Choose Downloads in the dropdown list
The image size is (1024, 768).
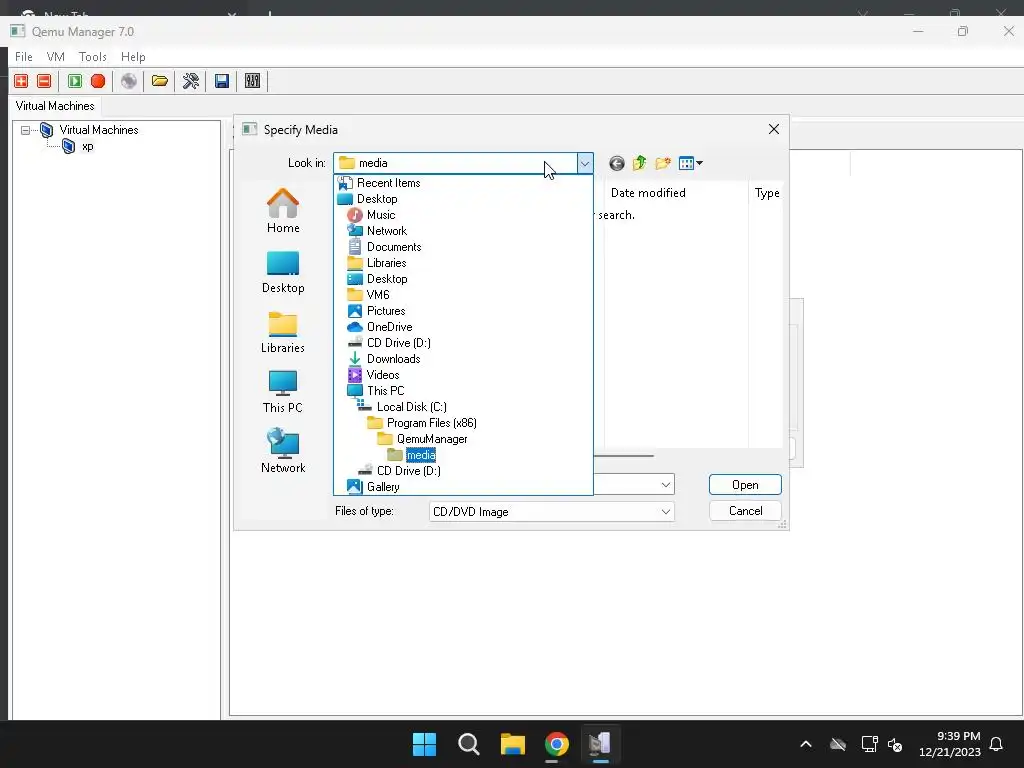[x=393, y=359]
